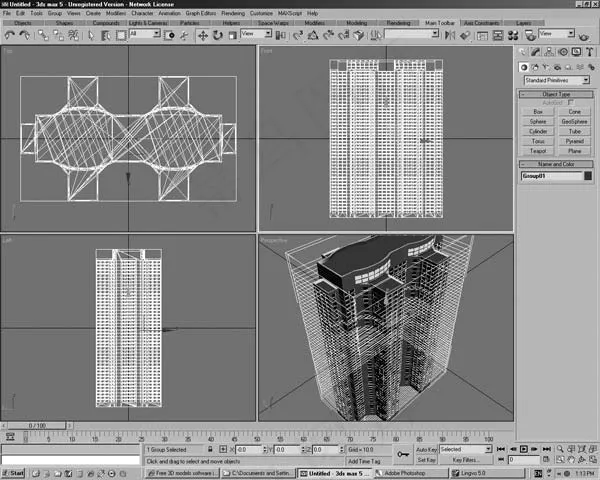Click the Select and Move tool
Image resolution: width=600 pixels, height=480 pixels.
click(203, 34)
